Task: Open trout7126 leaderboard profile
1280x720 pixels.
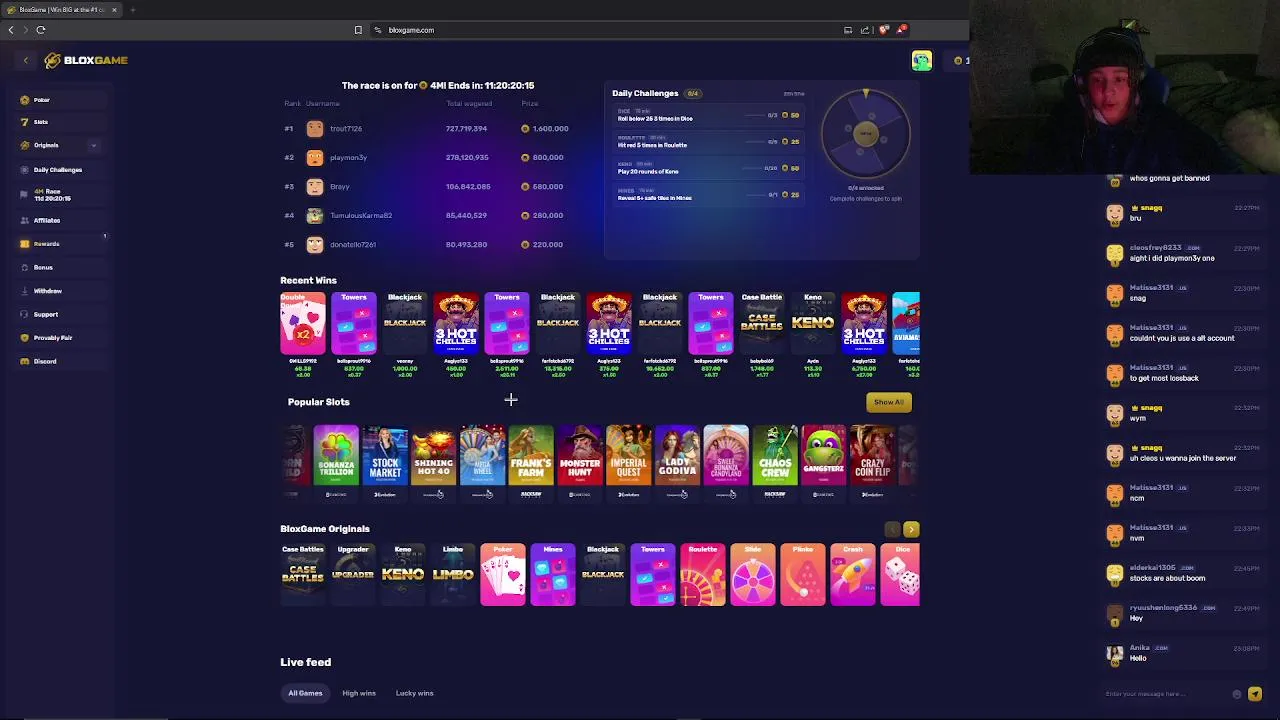Action: point(346,129)
